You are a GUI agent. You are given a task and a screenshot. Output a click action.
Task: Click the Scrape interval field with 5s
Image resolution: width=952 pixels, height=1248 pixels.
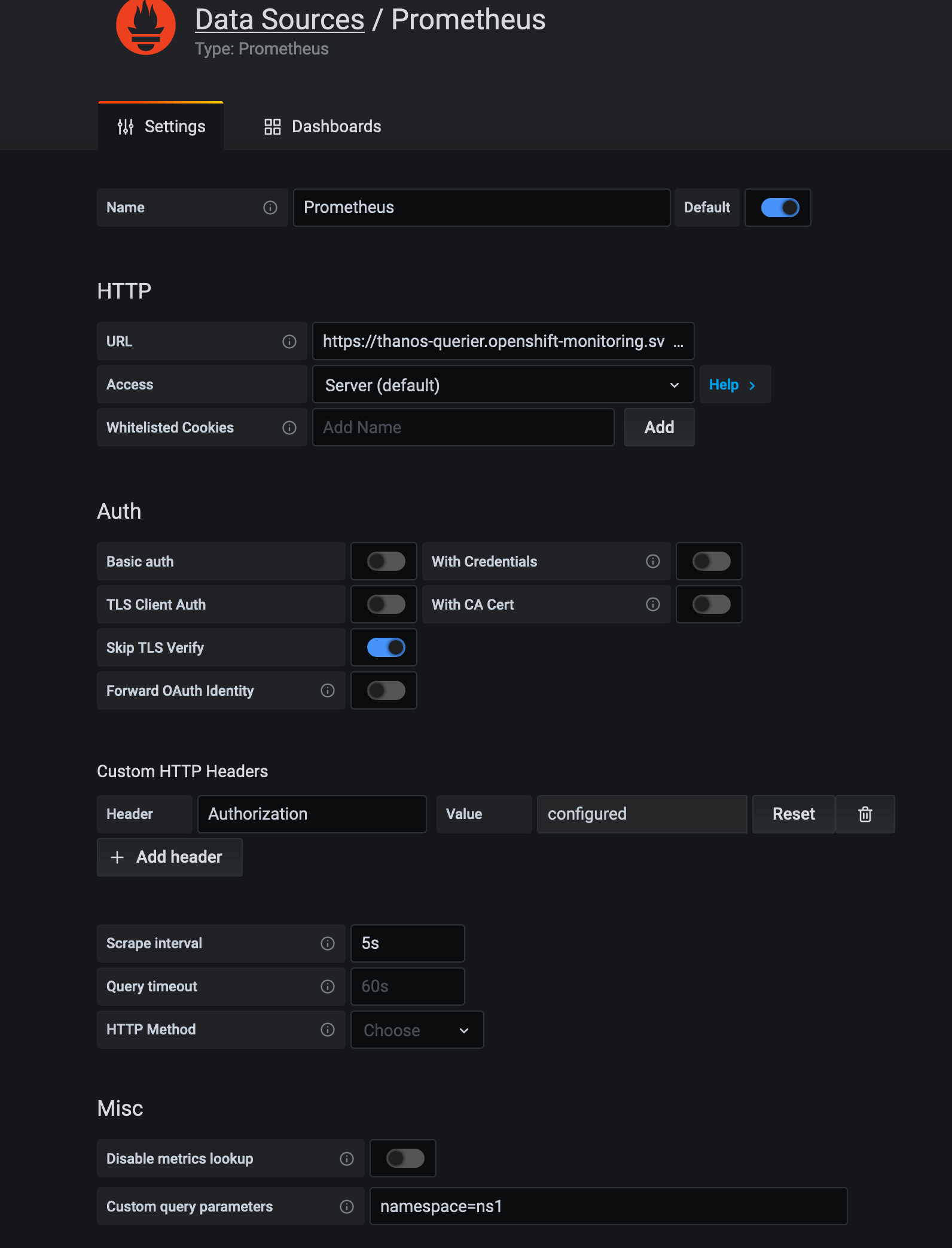tap(408, 943)
